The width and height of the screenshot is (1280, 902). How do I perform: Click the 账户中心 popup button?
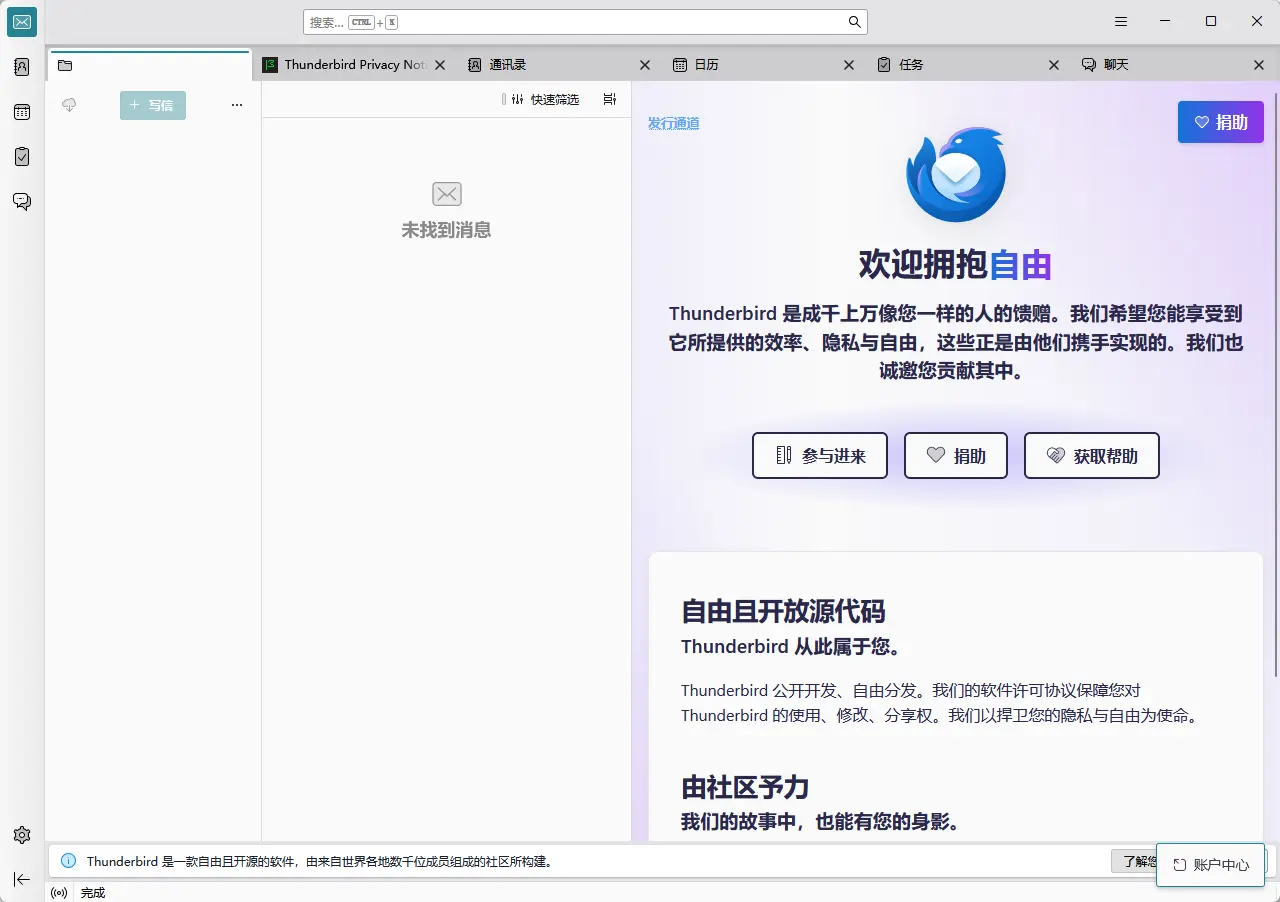point(1211,865)
